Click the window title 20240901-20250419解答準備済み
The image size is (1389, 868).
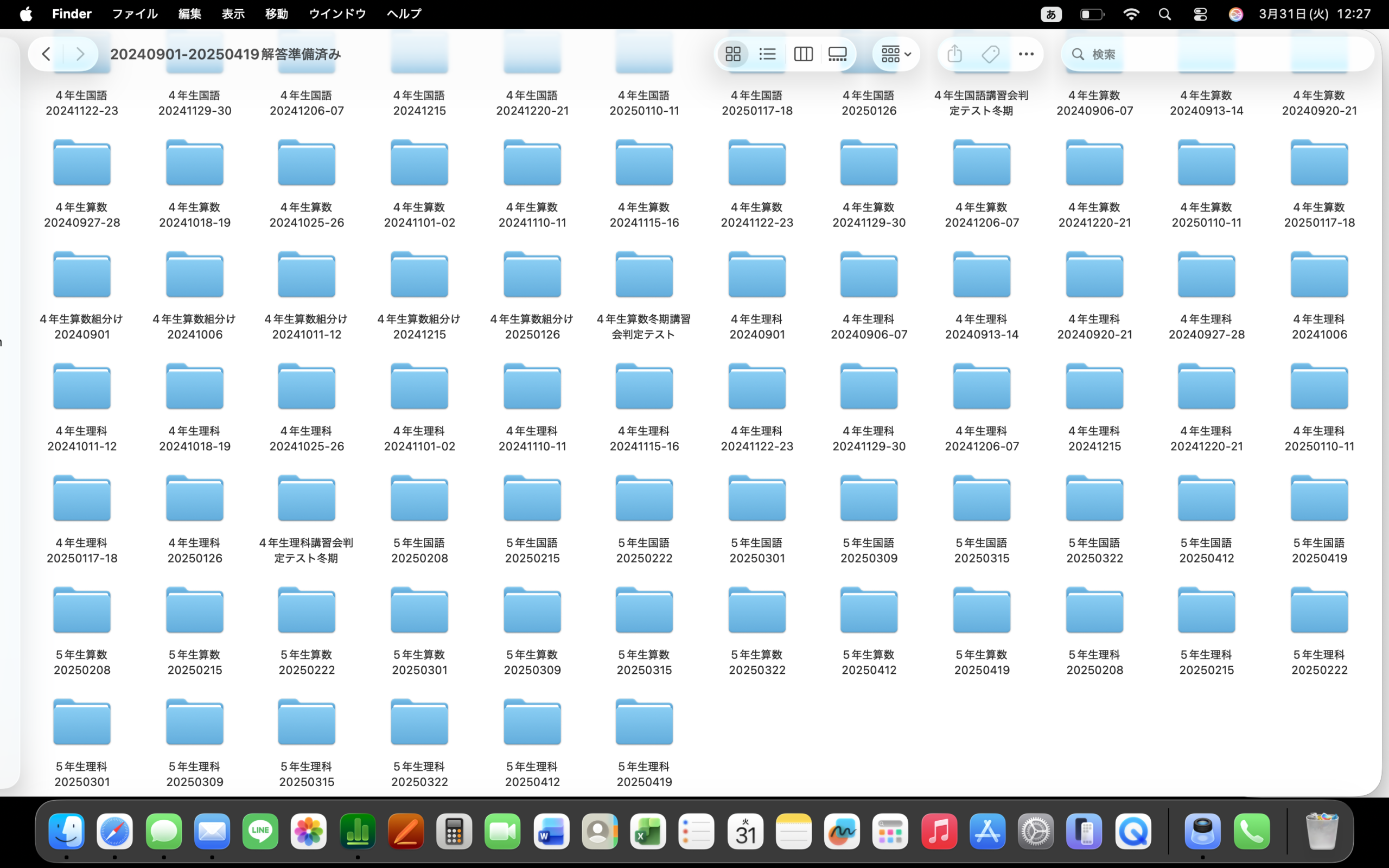[226, 54]
